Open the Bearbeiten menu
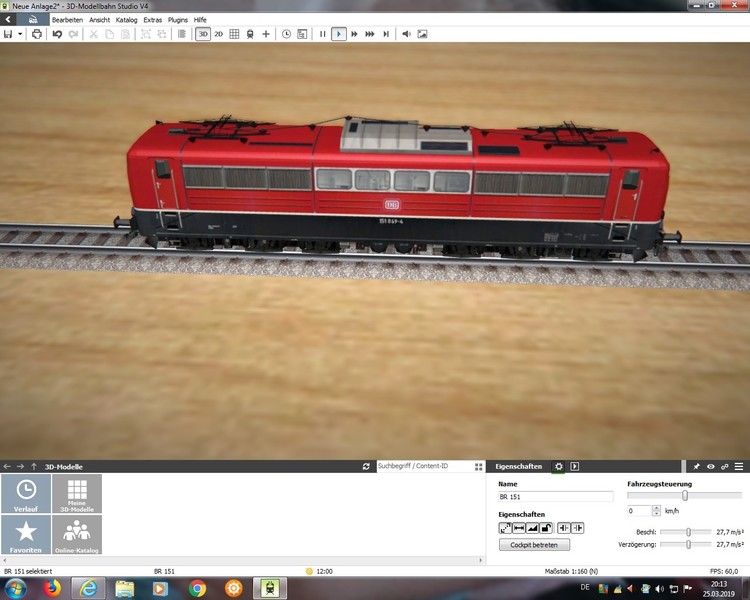Image resolution: width=750 pixels, height=600 pixels. pos(67,20)
